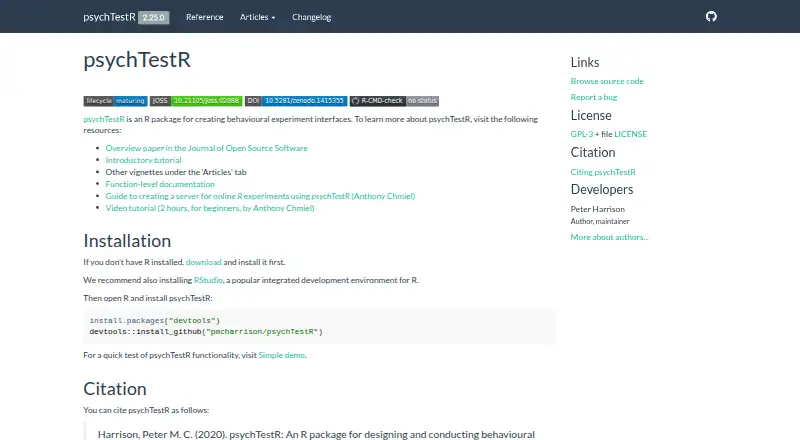
Task: Click the 2.25.0 version label
Action: 154,17
